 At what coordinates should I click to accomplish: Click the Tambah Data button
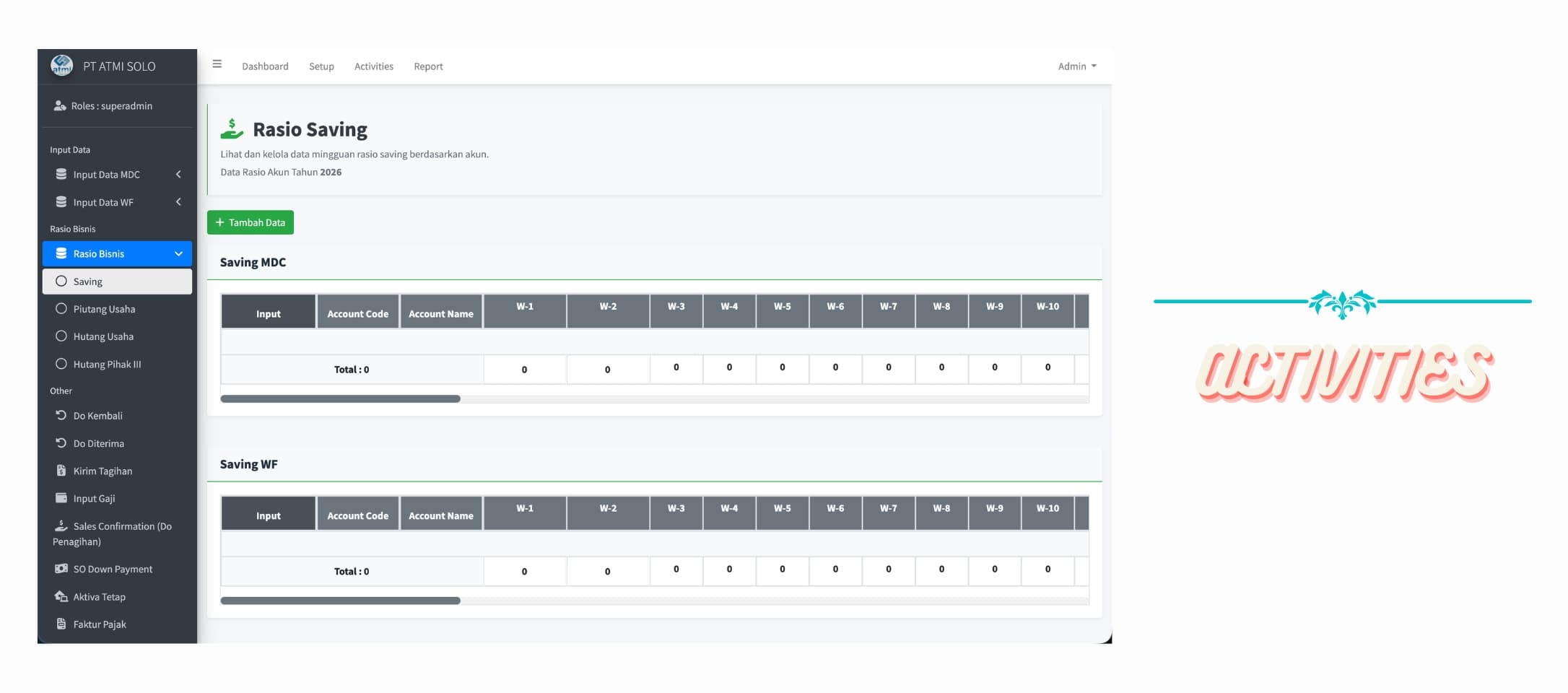(x=251, y=222)
